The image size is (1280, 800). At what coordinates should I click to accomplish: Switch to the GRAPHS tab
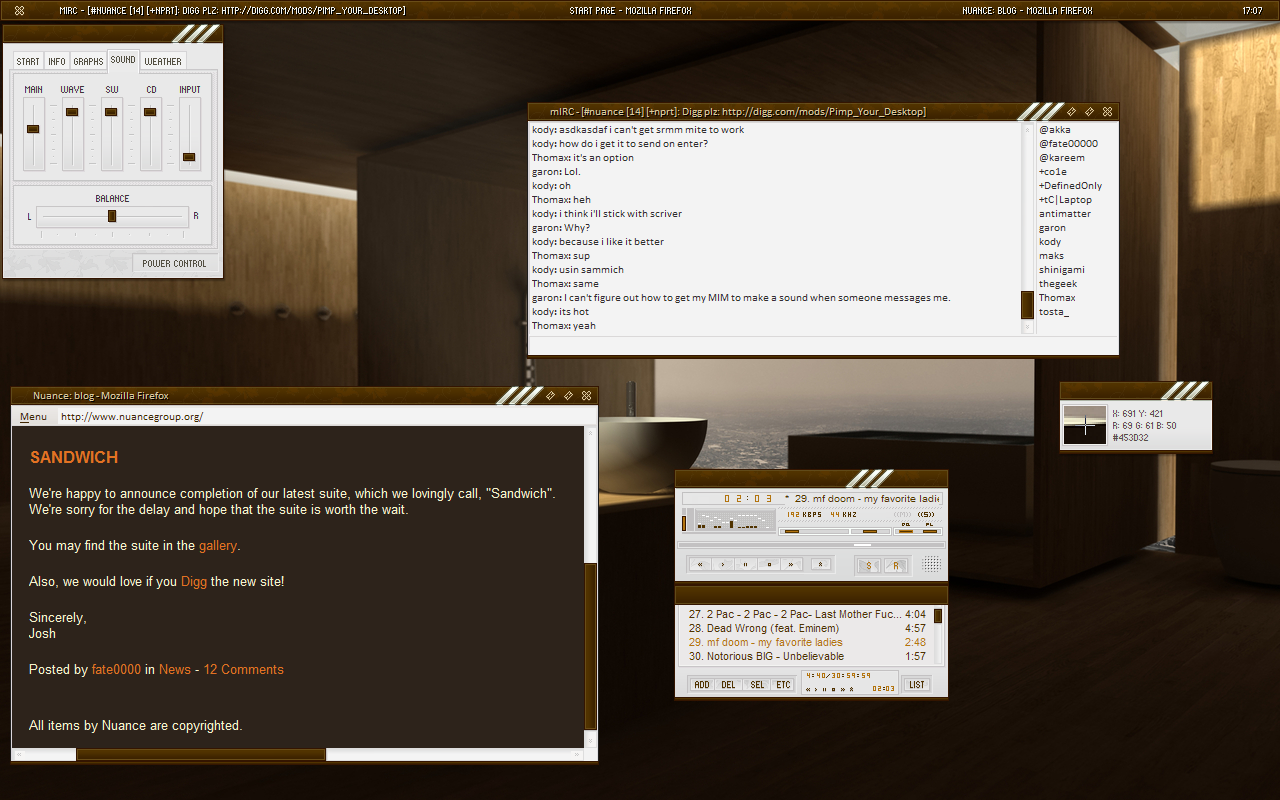88,61
